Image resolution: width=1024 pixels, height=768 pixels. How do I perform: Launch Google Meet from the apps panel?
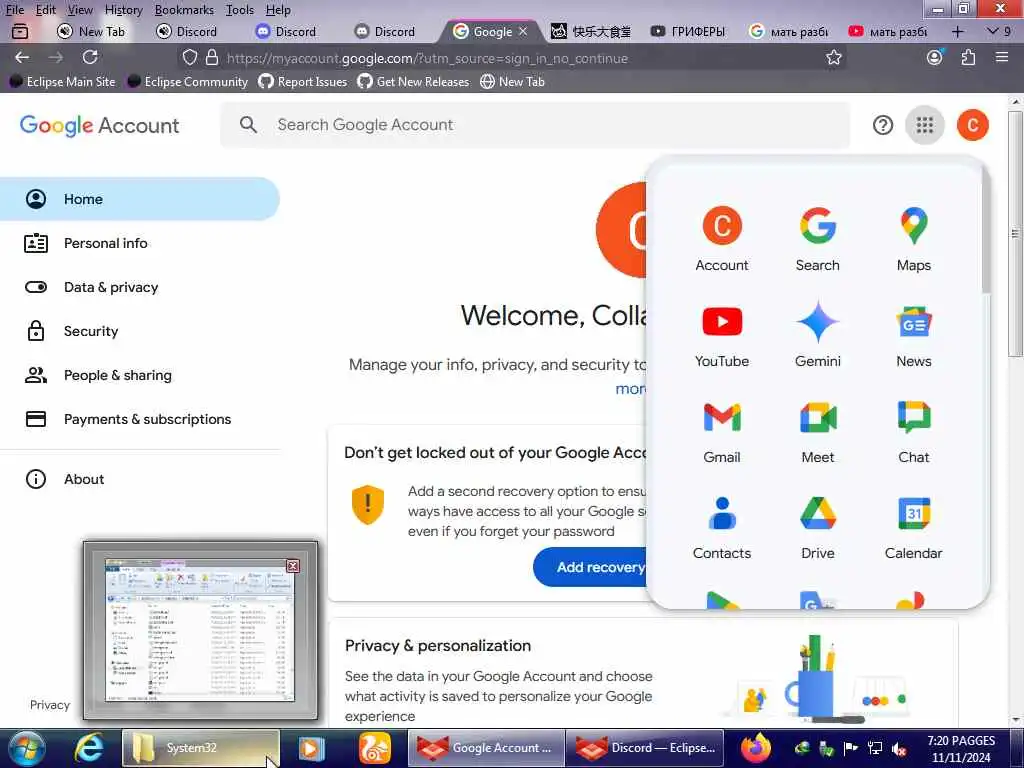coord(818,431)
